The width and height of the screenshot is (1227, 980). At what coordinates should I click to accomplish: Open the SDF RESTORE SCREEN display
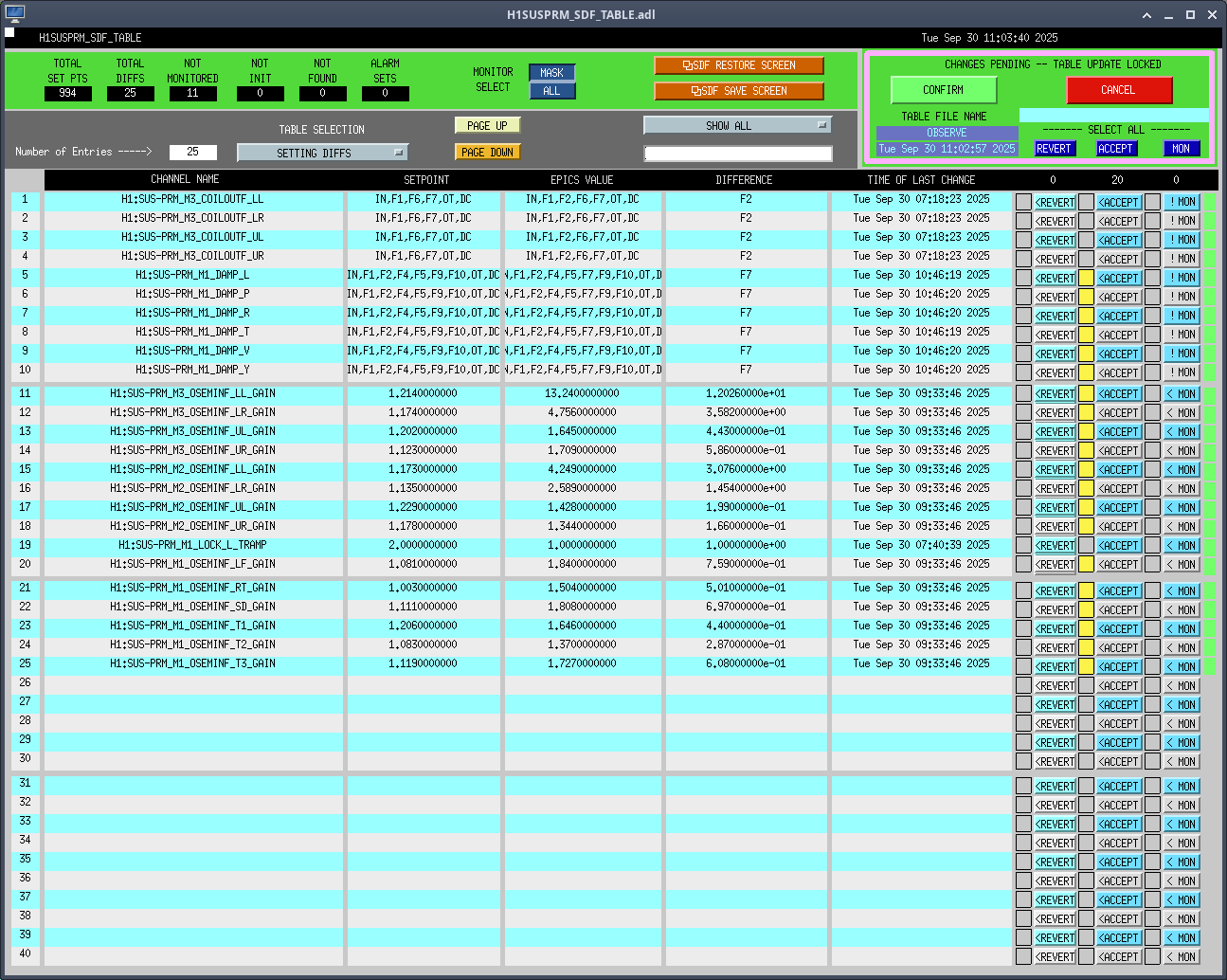point(738,65)
